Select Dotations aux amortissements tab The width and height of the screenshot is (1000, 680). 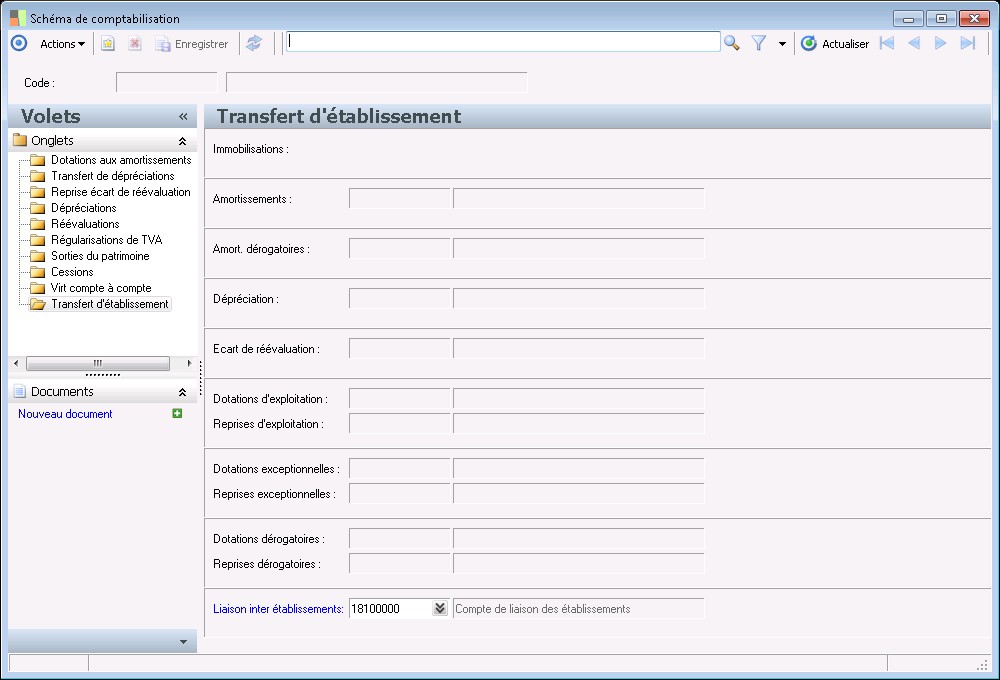click(x=121, y=160)
